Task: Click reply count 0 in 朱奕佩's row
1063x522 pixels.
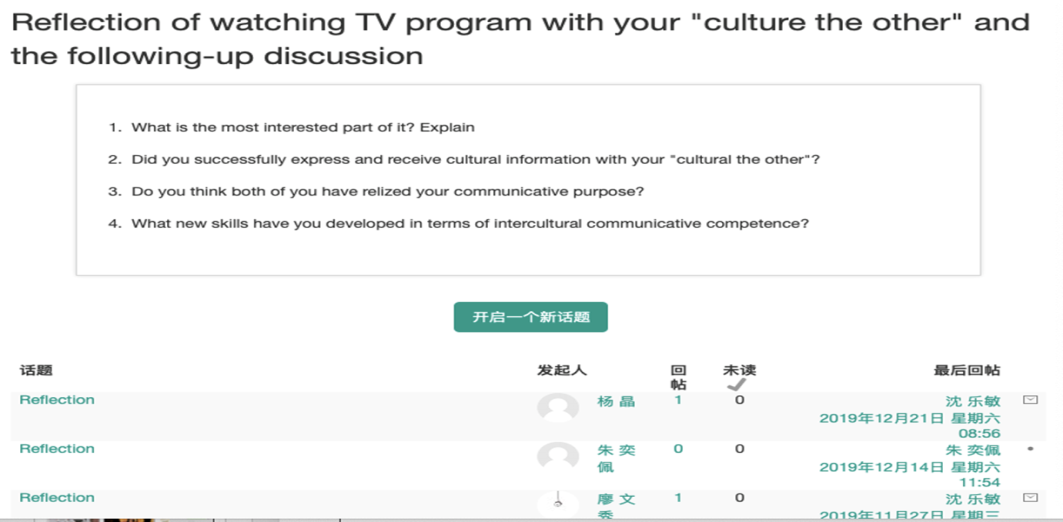Action: coord(678,449)
